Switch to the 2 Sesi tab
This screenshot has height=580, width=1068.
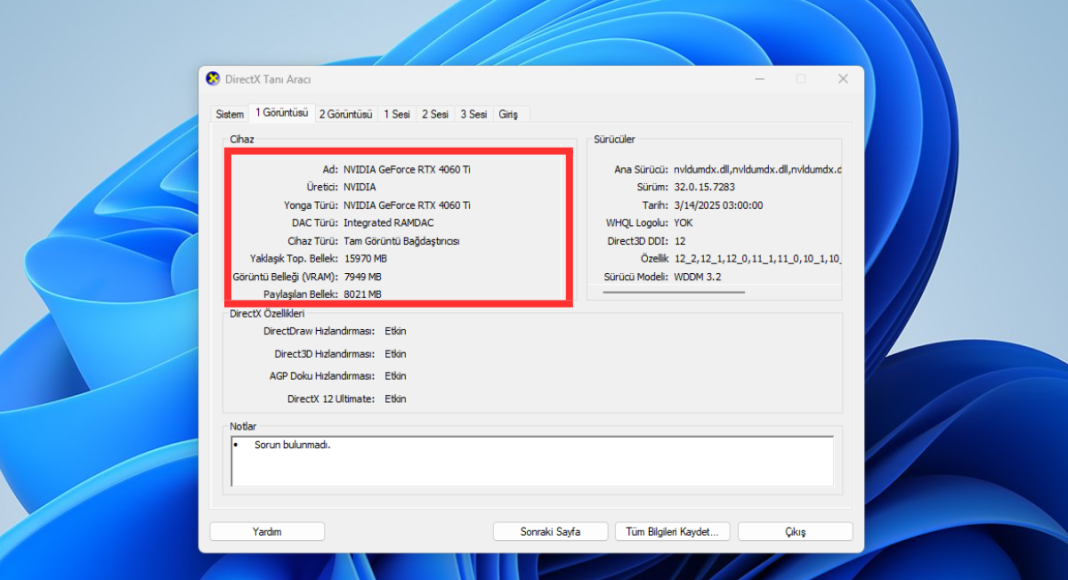point(435,114)
